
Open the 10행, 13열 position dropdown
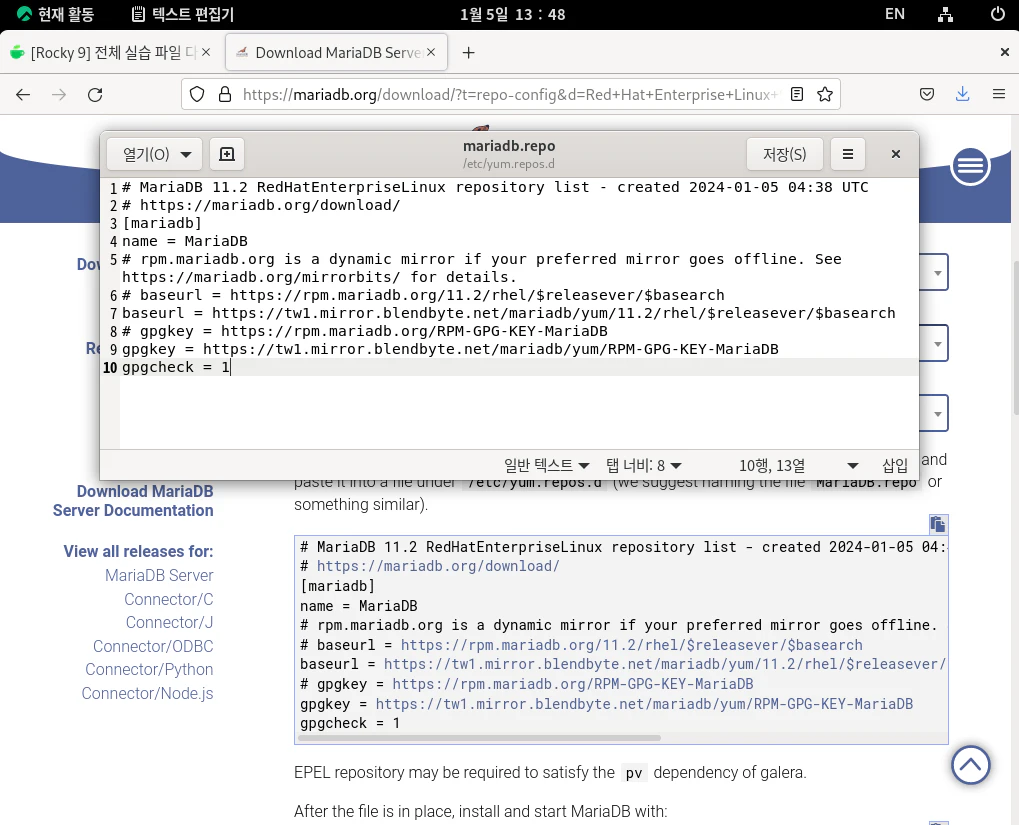point(799,465)
